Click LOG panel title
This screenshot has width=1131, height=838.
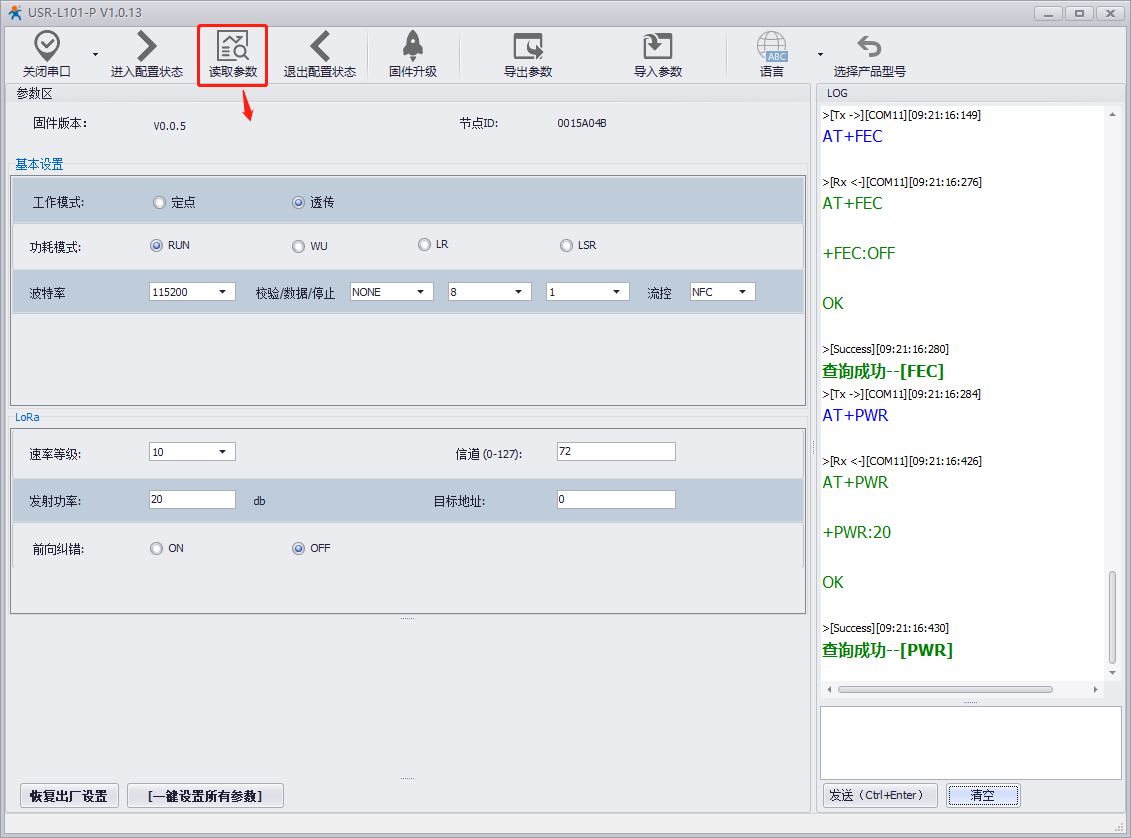point(837,93)
